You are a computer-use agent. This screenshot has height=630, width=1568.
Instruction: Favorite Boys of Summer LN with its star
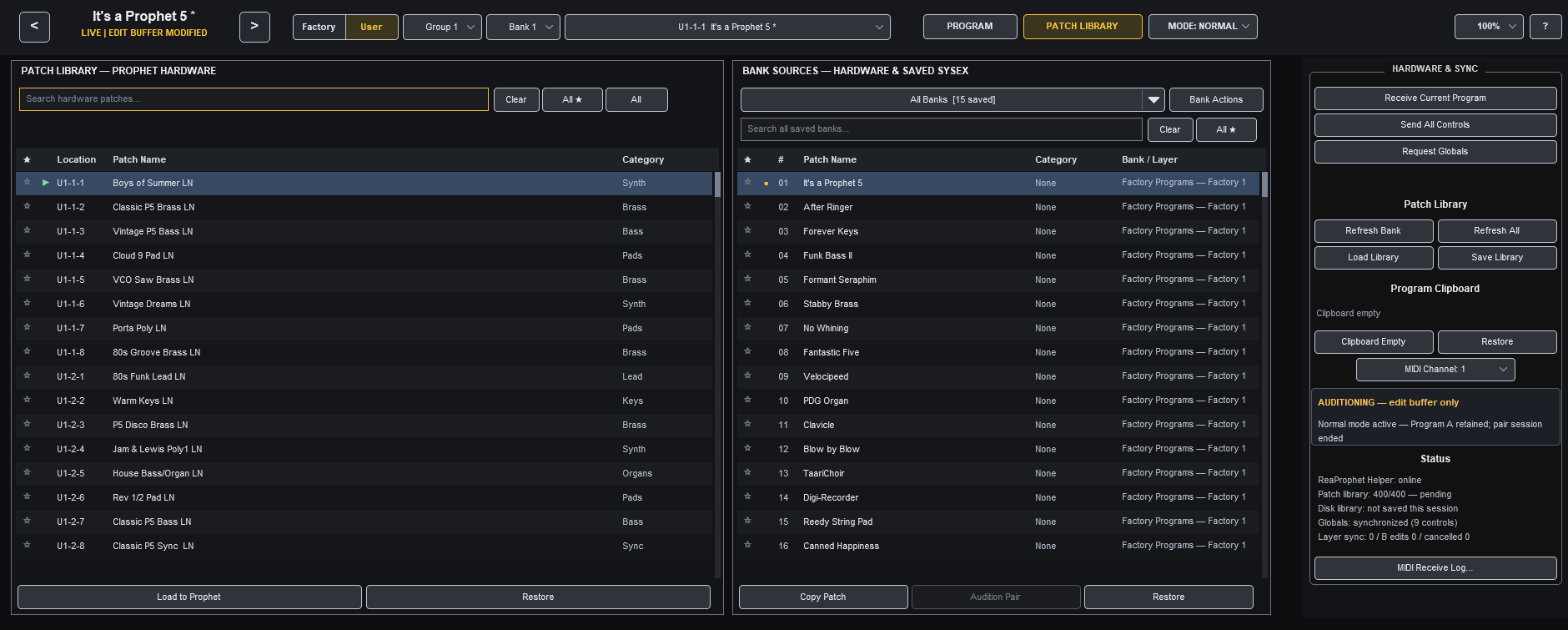coord(27,183)
